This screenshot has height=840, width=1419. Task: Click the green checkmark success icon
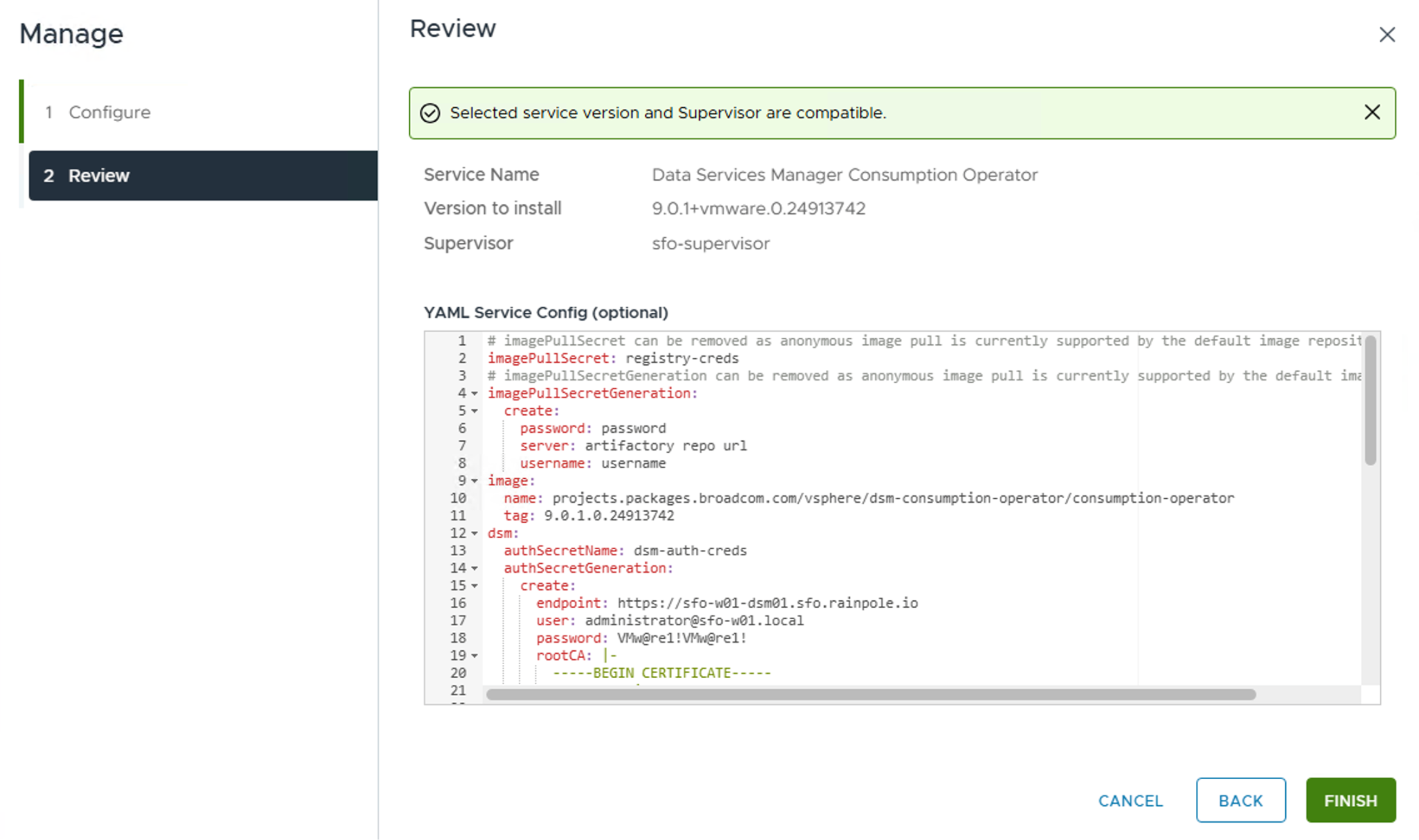[x=430, y=113]
